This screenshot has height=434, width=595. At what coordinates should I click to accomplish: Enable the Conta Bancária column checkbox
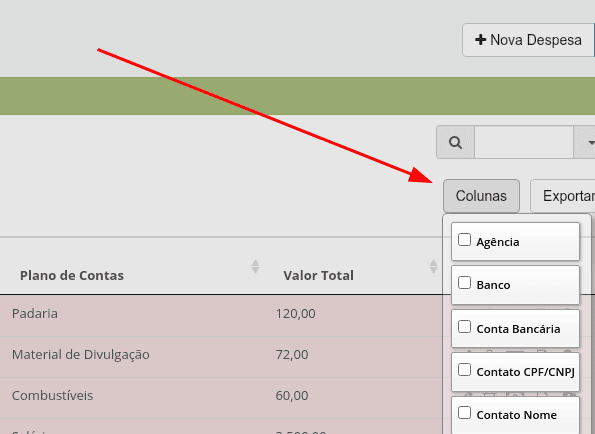click(464, 327)
